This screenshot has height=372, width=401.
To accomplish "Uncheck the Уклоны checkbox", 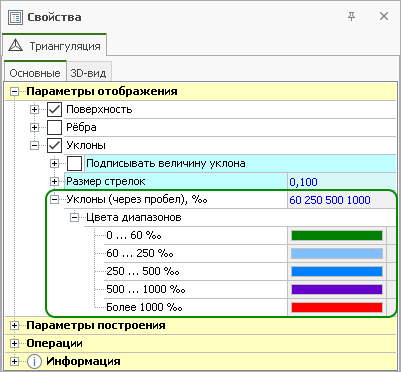I will pos(54,145).
